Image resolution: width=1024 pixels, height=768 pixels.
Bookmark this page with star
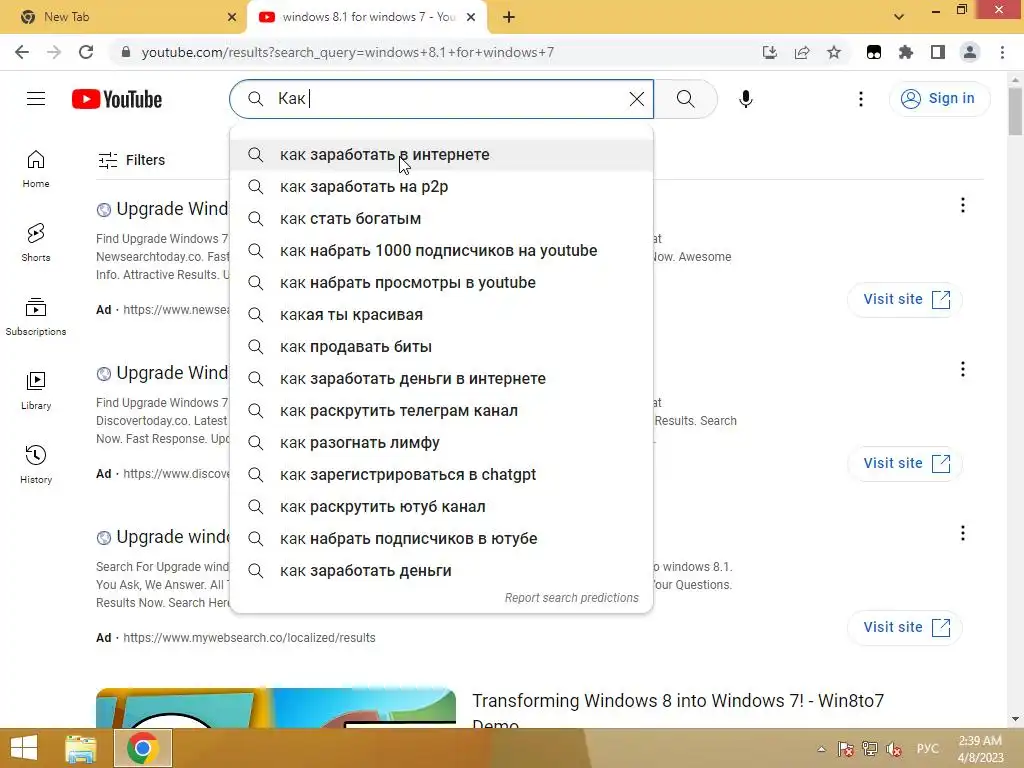[x=834, y=52]
